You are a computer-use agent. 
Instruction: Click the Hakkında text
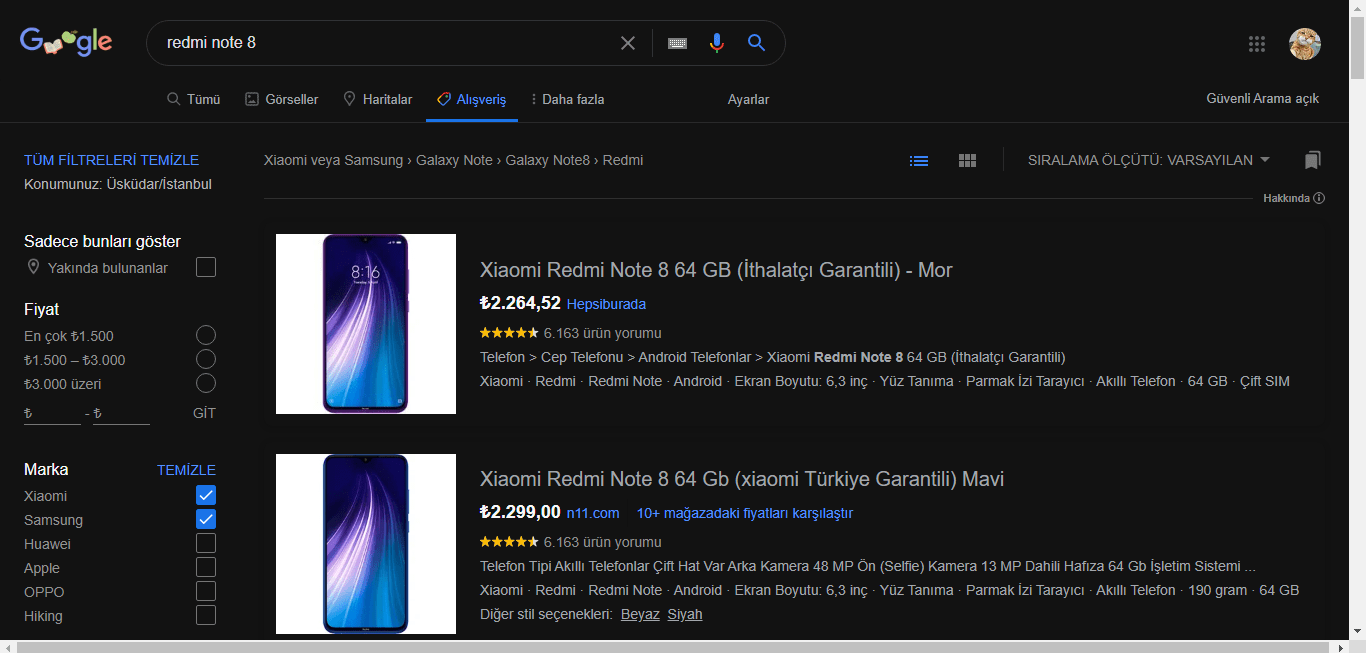(x=1286, y=198)
